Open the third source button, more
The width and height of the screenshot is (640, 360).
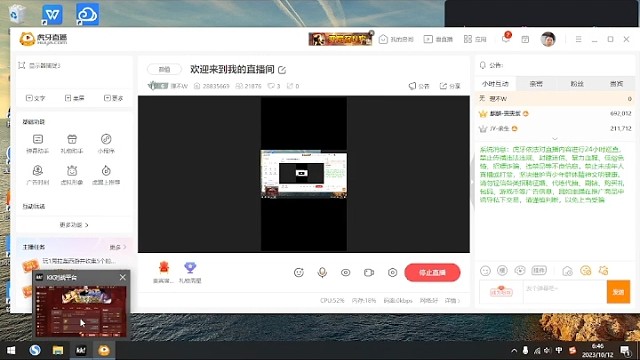pos(113,98)
